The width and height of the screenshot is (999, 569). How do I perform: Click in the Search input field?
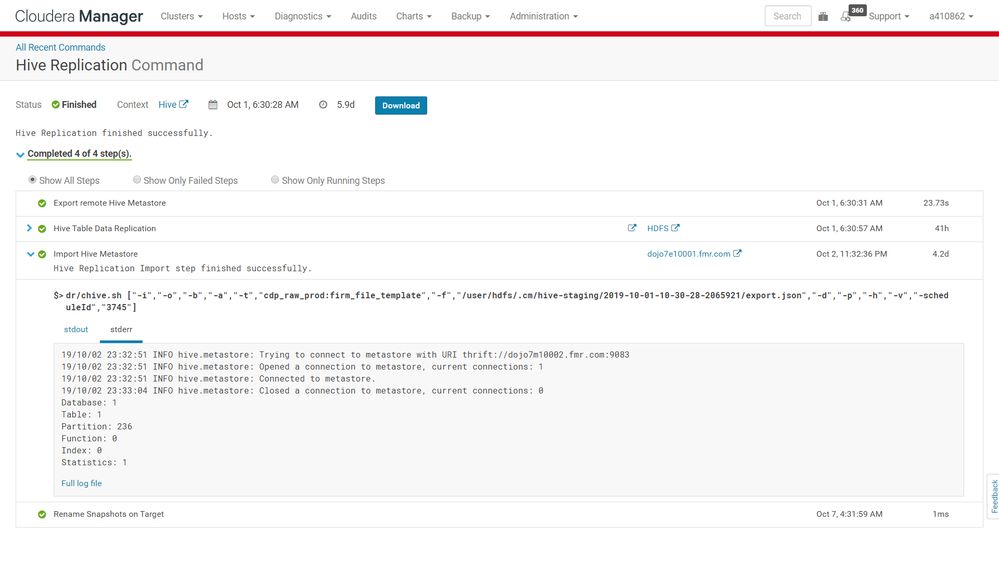pyautogui.click(x=787, y=16)
